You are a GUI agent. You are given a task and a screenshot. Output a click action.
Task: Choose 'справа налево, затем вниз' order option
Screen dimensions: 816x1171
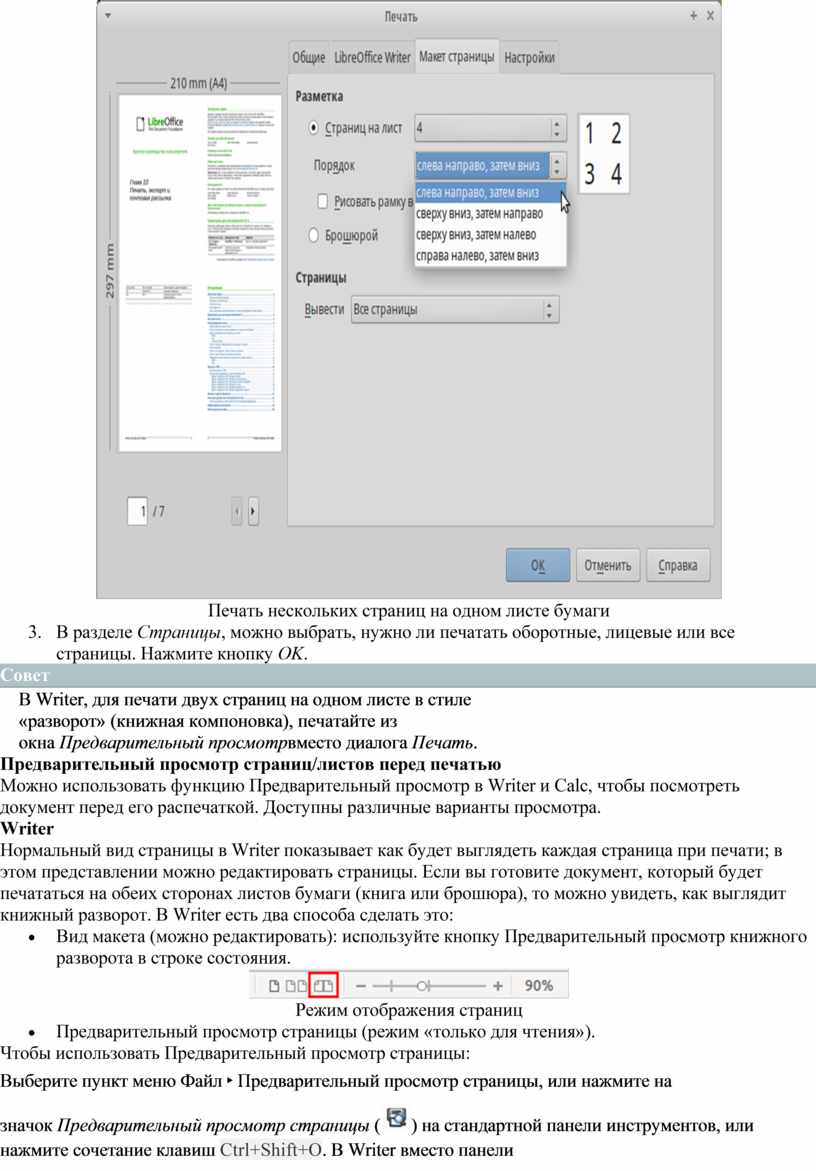490,255
